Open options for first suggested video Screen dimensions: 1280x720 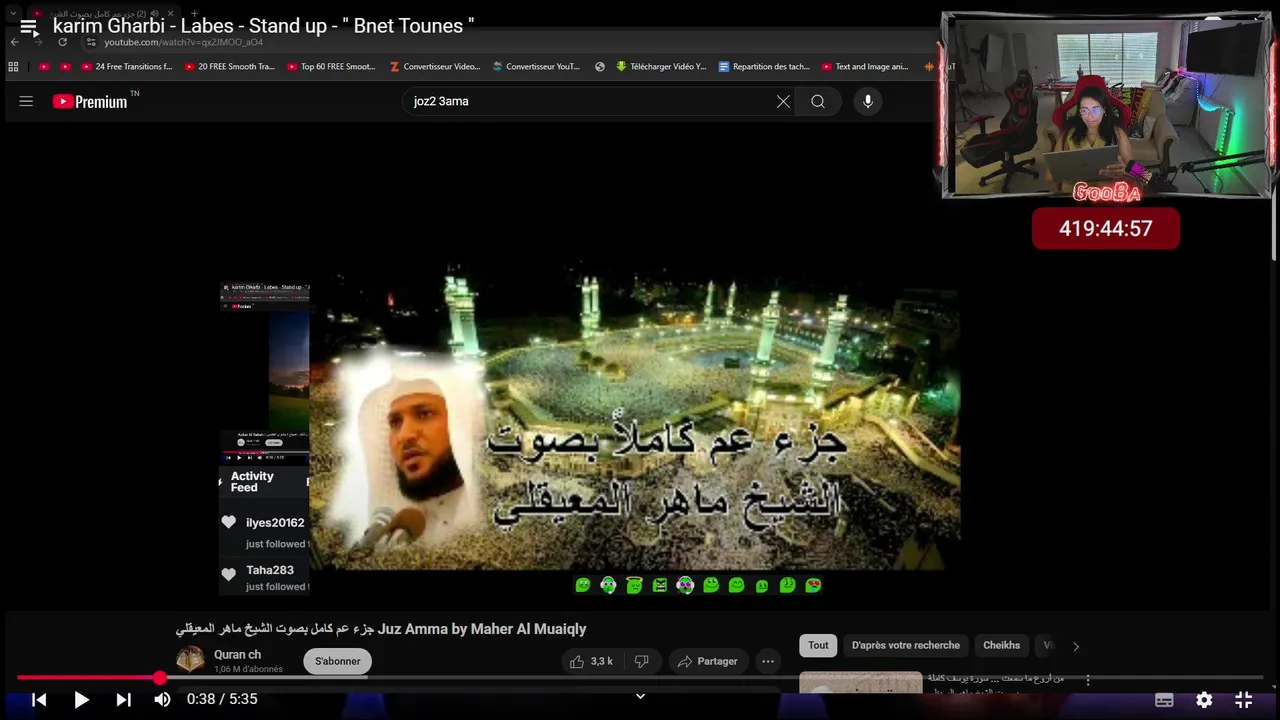click(x=1088, y=680)
